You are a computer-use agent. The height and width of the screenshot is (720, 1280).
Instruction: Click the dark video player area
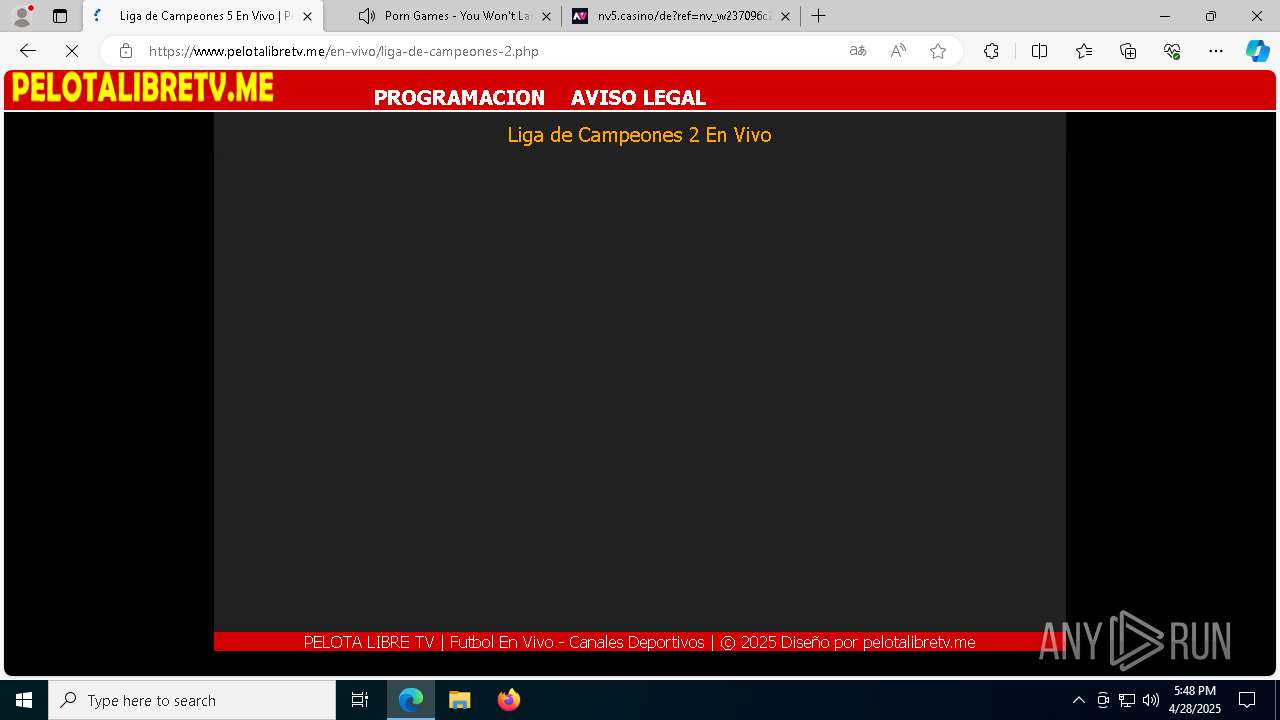click(639, 390)
